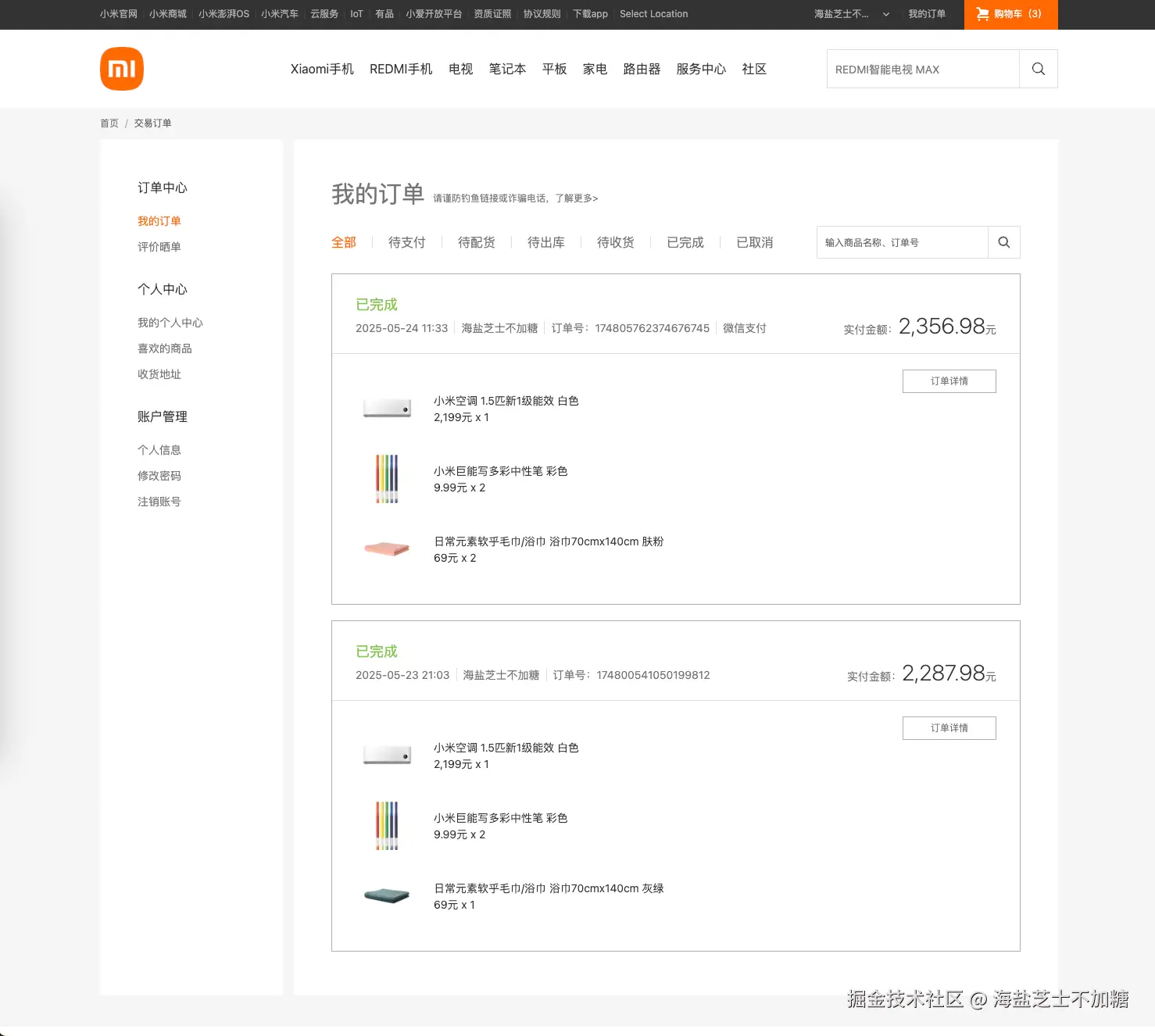1155x1036 pixels.
Task: Click colored pens thumbnail in 05-23 order
Action: (x=387, y=826)
